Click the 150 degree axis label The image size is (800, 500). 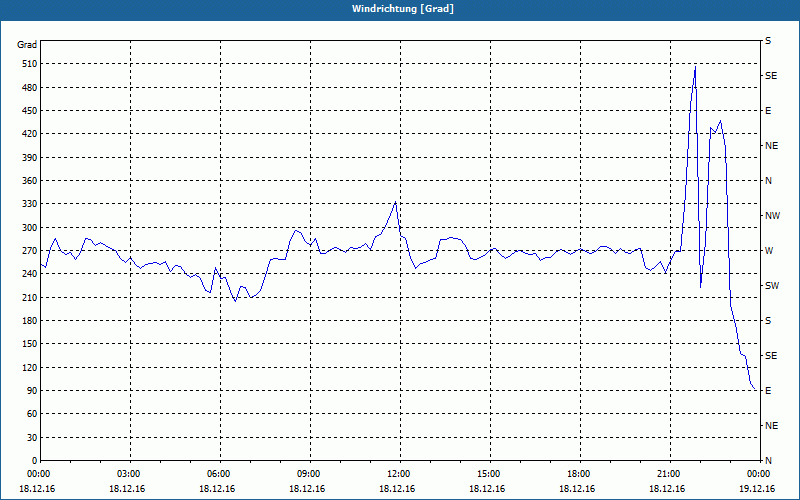point(30,344)
